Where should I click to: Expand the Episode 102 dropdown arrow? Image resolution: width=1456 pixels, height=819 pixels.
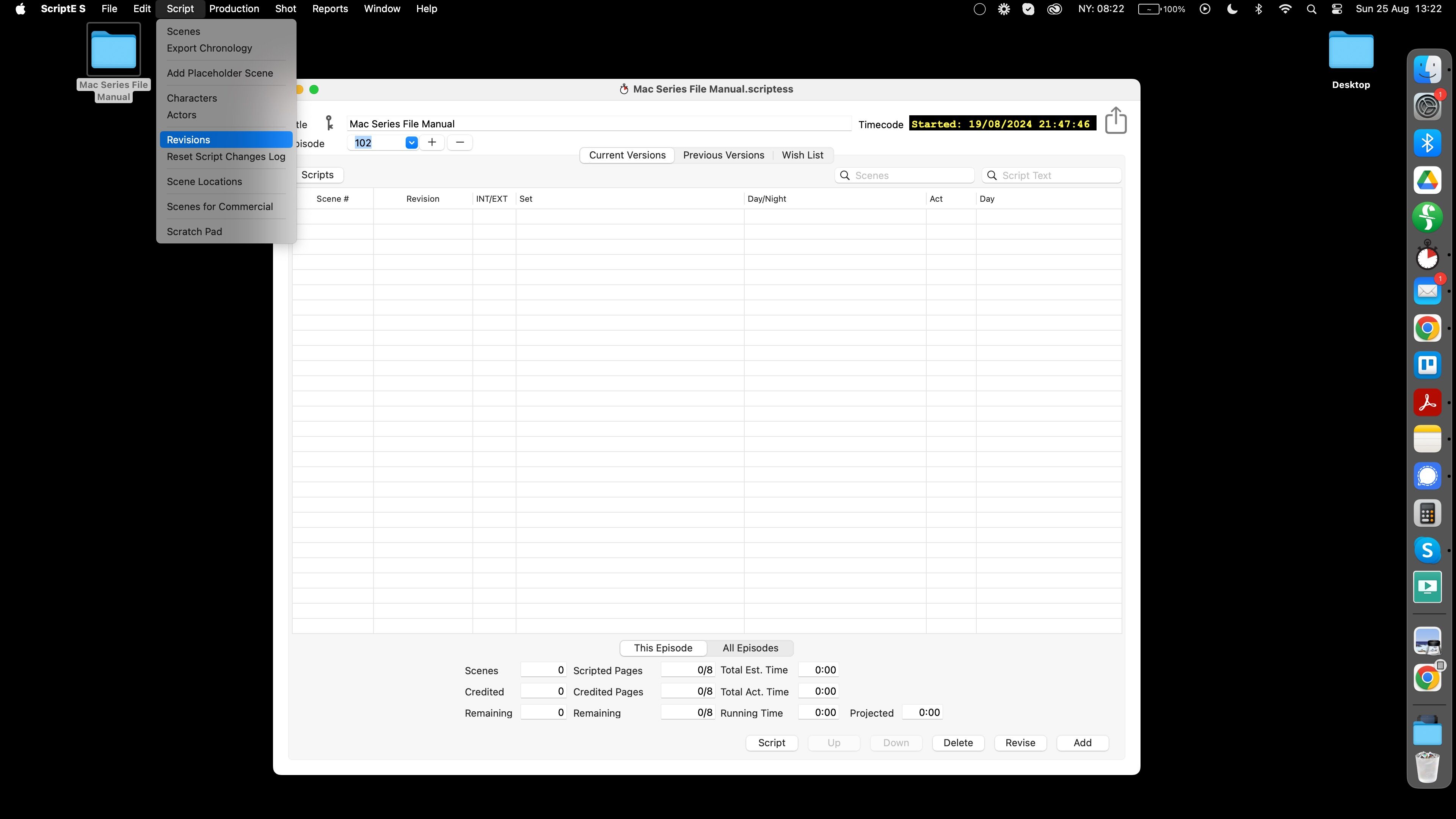[411, 143]
